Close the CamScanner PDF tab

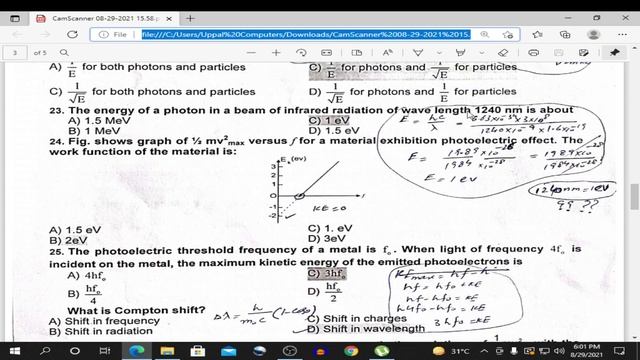pos(169,19)
